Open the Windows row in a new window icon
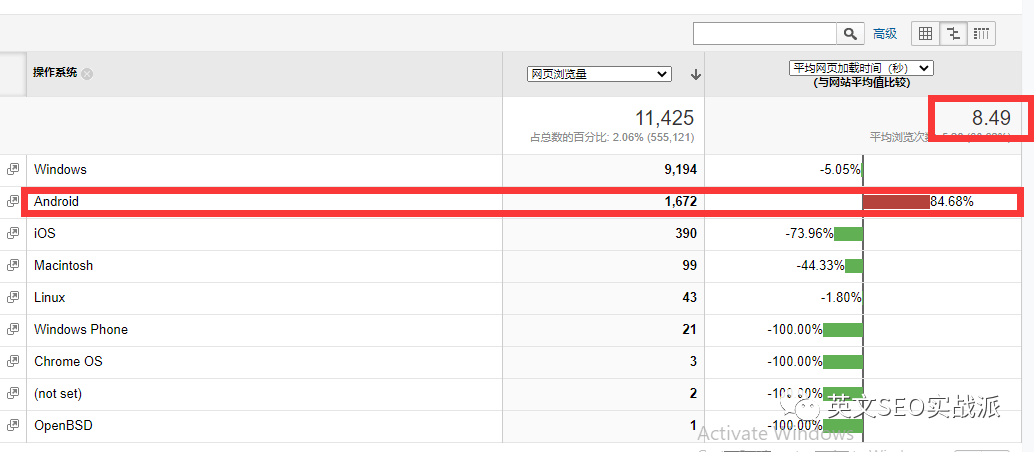Viewport: 1034px width, 452px height. pyautogui.click(x=13, y=170)
